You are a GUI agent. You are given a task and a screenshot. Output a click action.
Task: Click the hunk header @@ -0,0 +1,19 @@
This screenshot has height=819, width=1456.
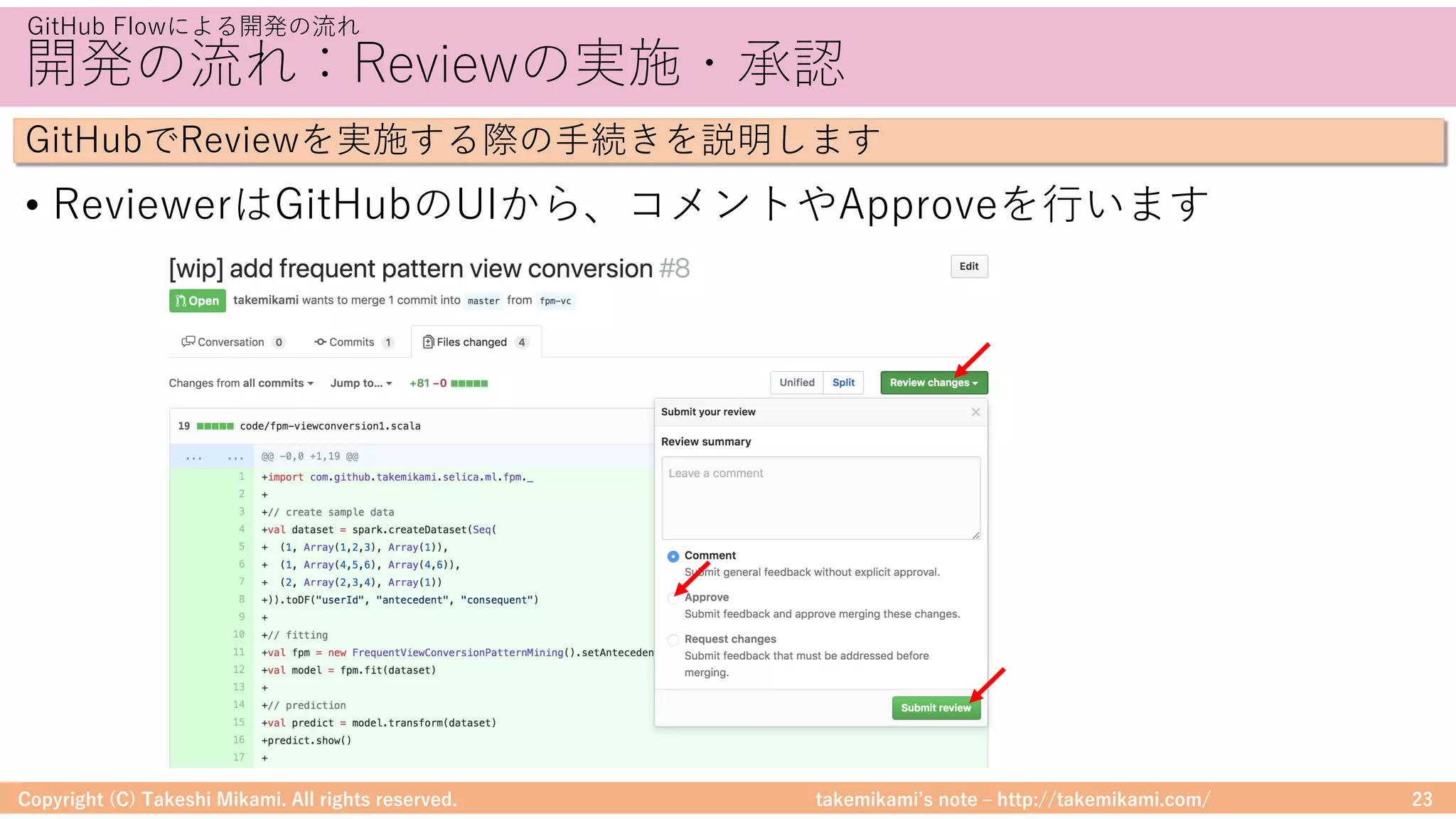point(310,456)
